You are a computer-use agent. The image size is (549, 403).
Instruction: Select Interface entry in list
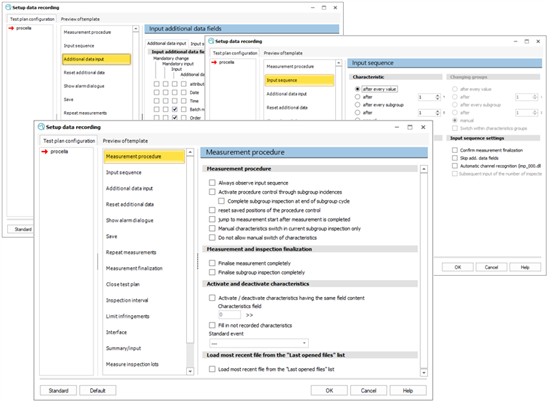click(x=116, y=332)
